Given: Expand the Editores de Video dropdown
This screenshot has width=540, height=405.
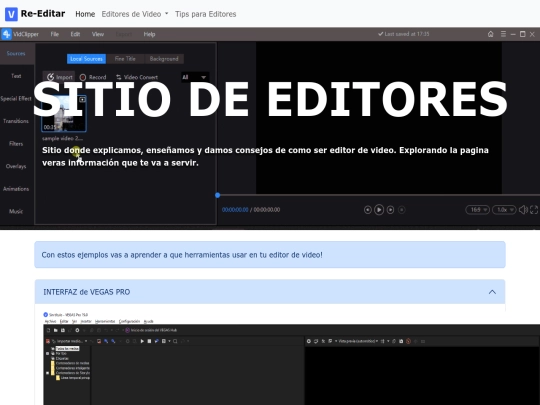Looking at the screenshot, I should point(135,14).
